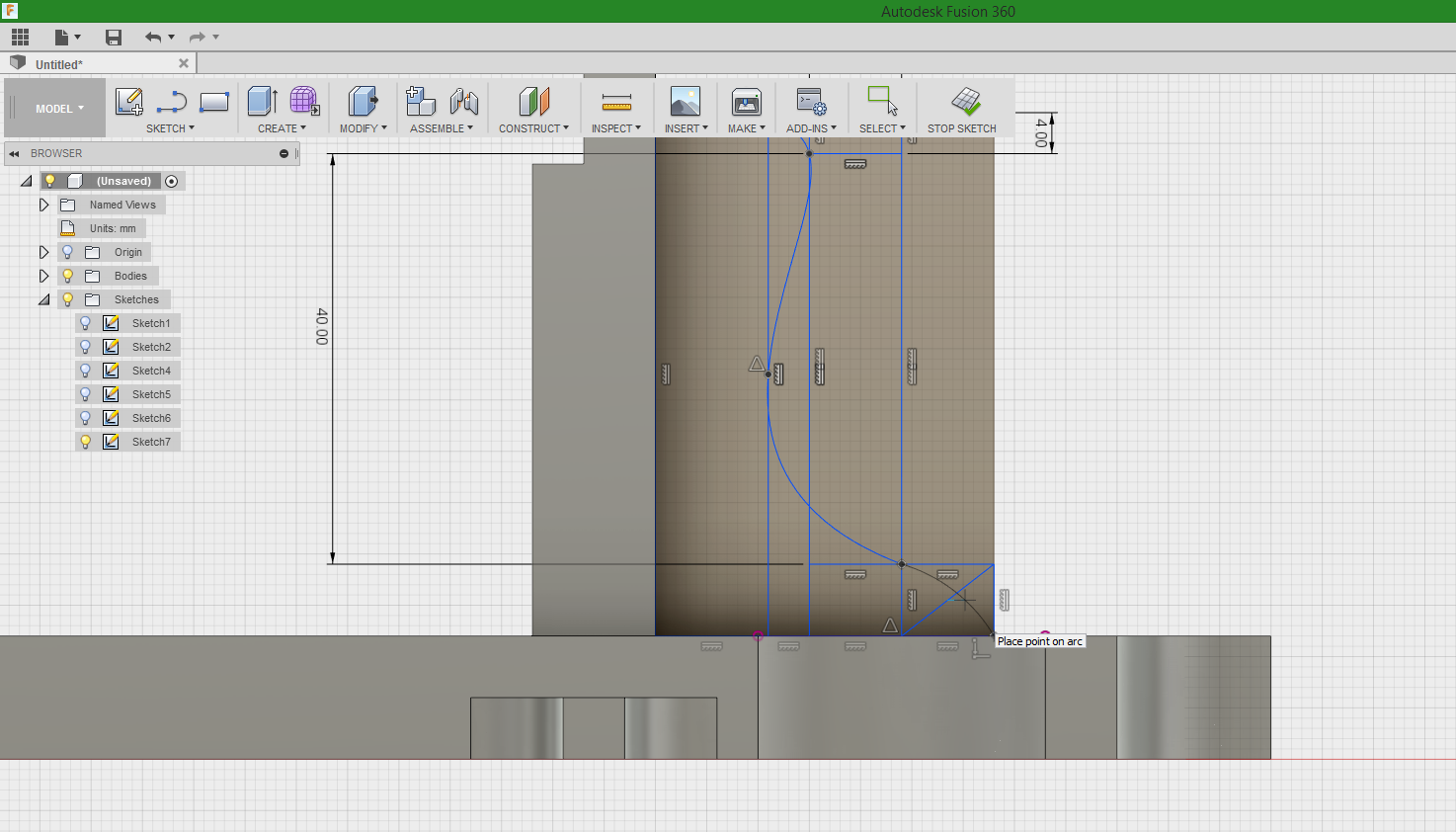
Task: Open the CREATE menu
Action: pos(282,128)
